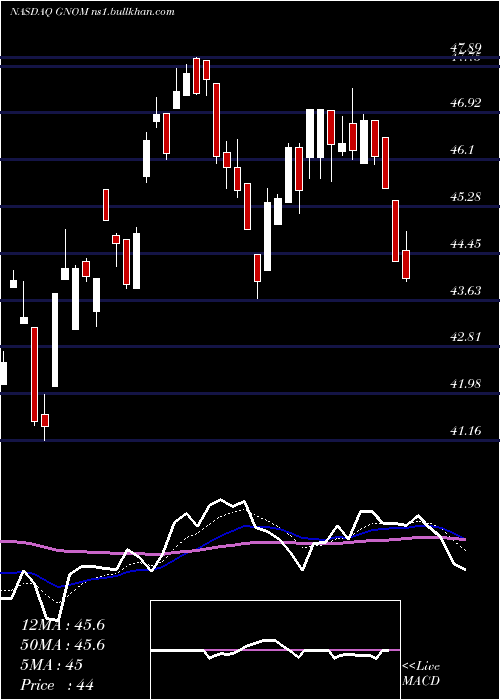
Task: Select the 47.89 top price label
Action: (466, 47)
